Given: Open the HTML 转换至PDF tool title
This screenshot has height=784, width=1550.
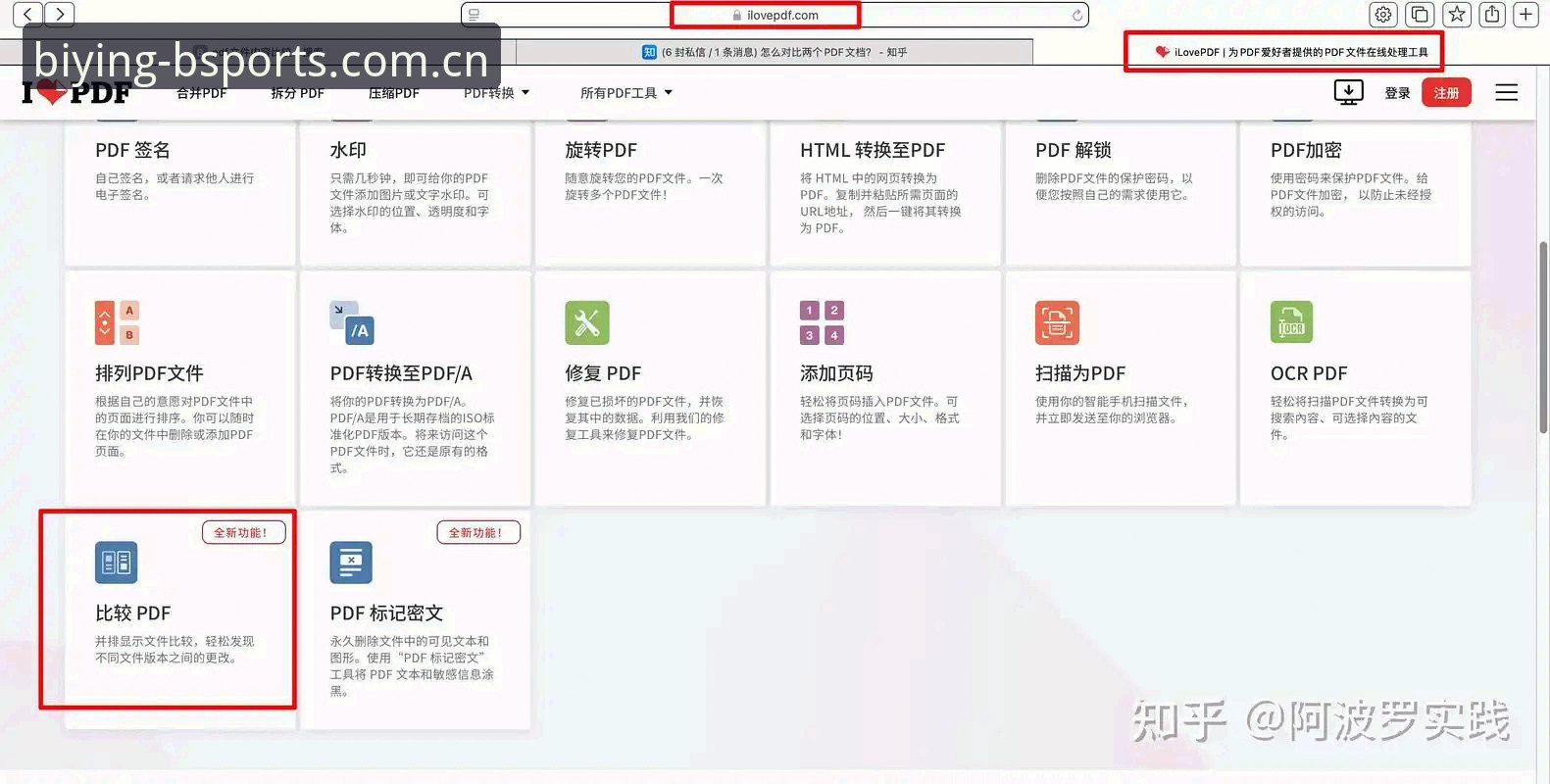Looking at the screenshot, I should [873, 150].
